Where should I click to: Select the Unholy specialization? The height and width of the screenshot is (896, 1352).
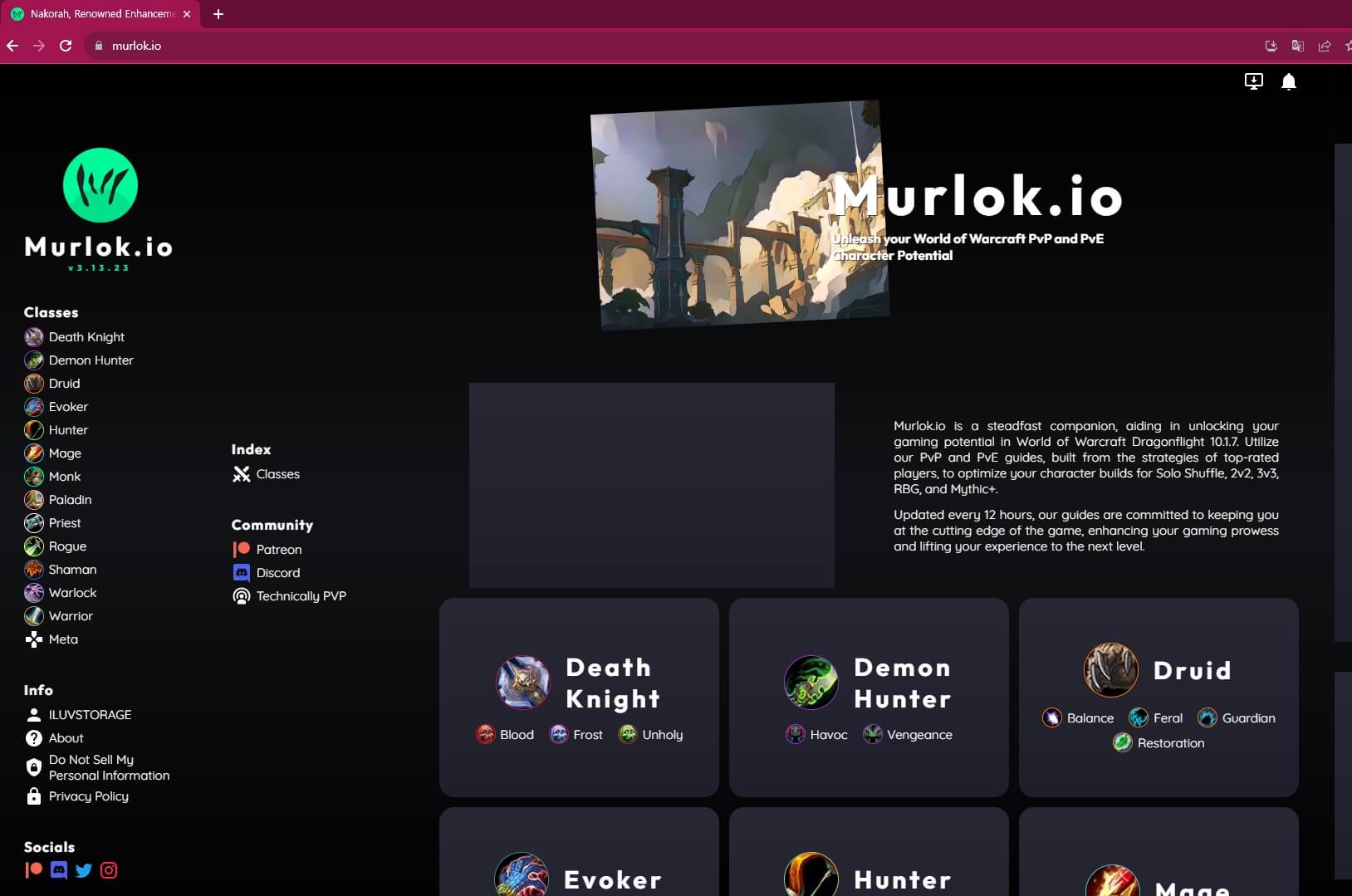point(650,735)
